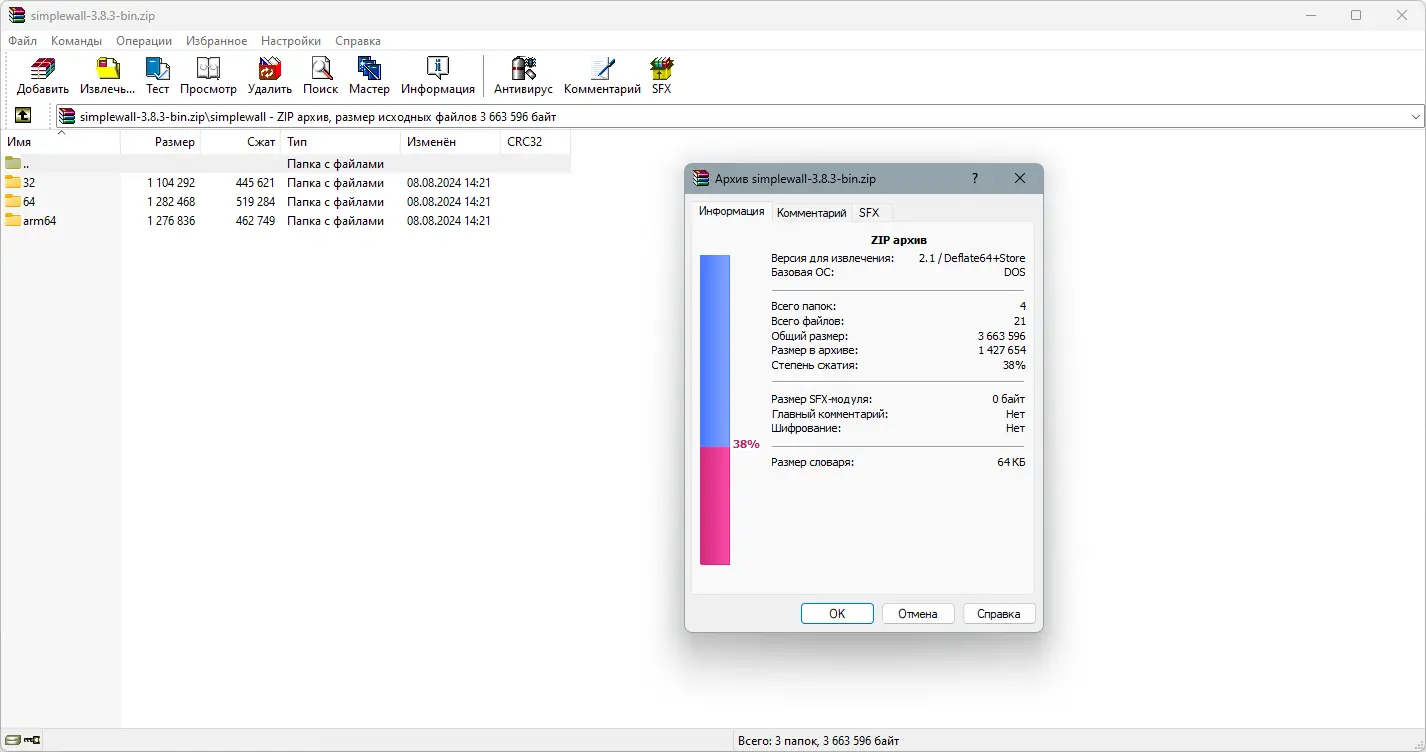Click the WinRAR icon in the title bar
The width and height of the screenshot is (1426, 752).
pos(16,15)
